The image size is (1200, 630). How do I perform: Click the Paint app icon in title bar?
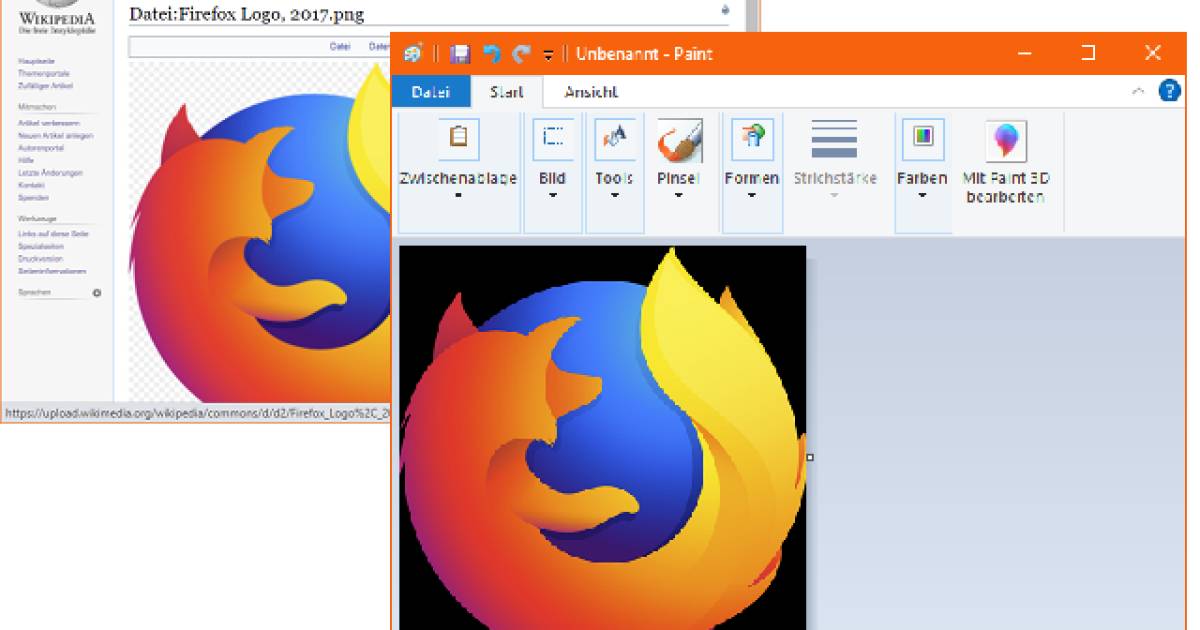pyautogui.click(x=414, y=53)
